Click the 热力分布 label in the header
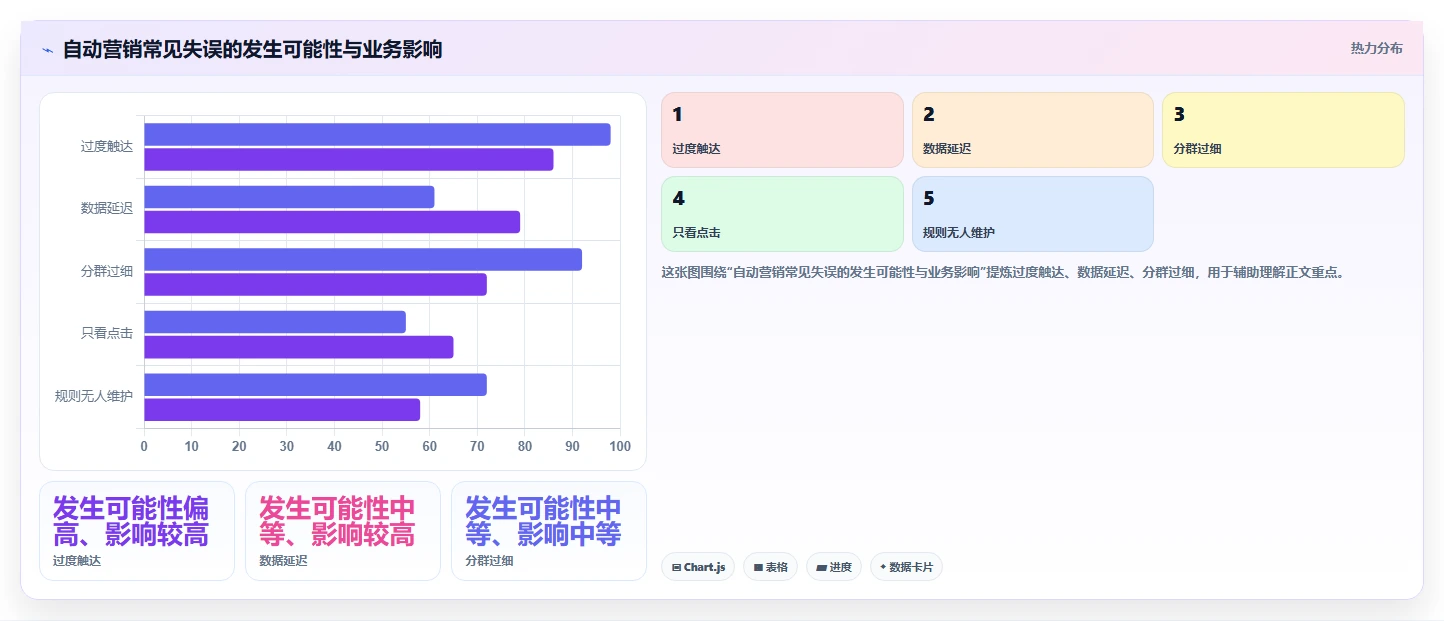 (1376, 48)
